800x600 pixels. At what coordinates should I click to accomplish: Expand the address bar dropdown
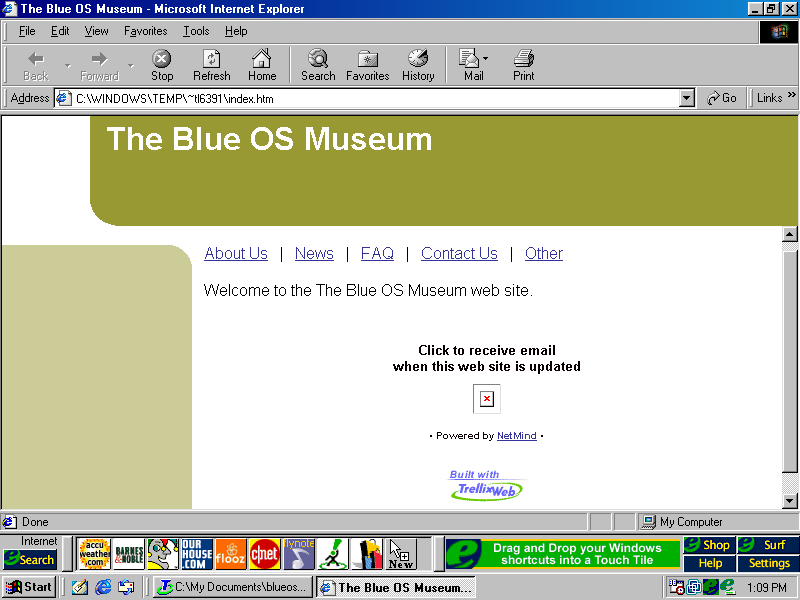pos(686,98)
